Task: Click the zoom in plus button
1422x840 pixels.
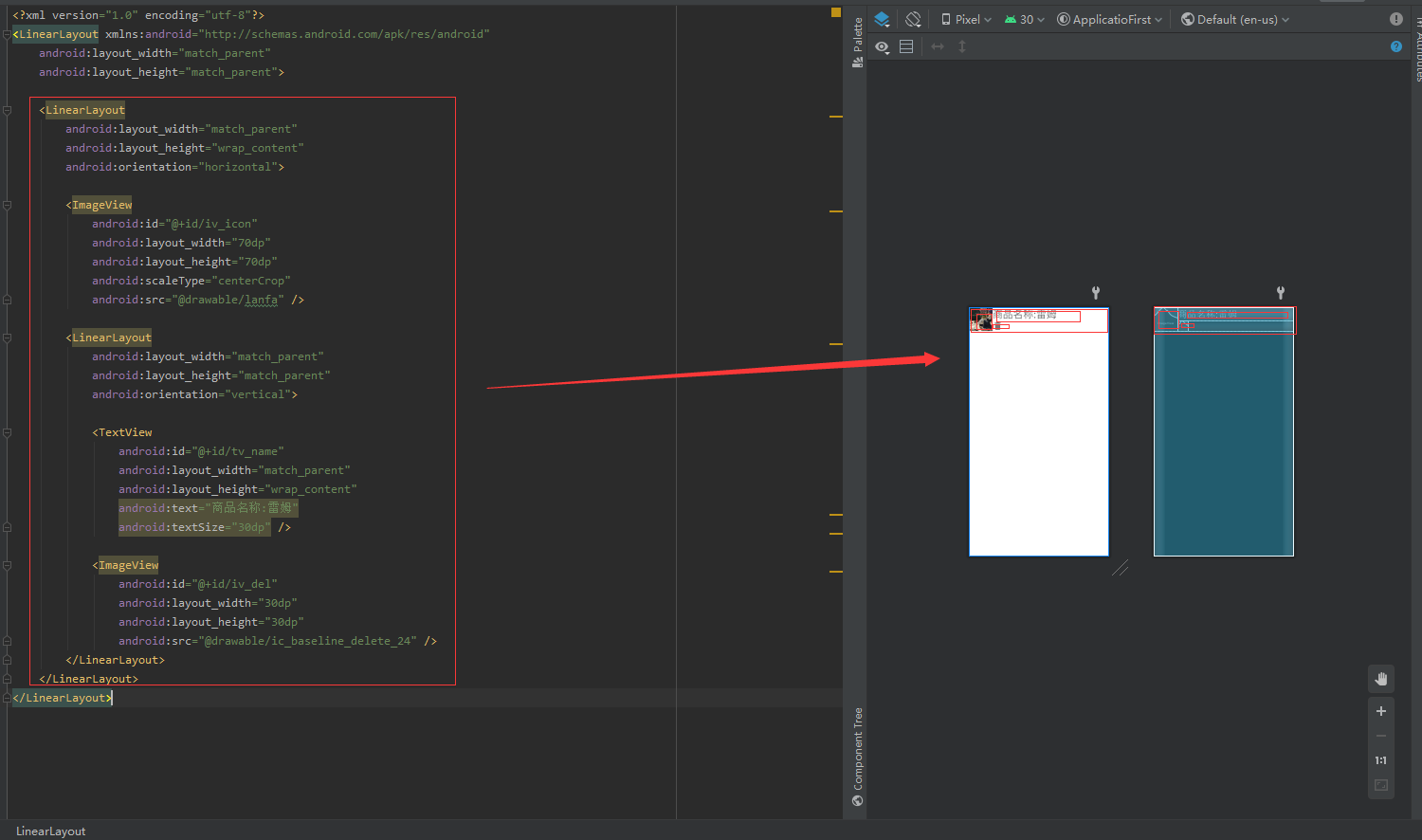Action: click(x=1381, y=711)
